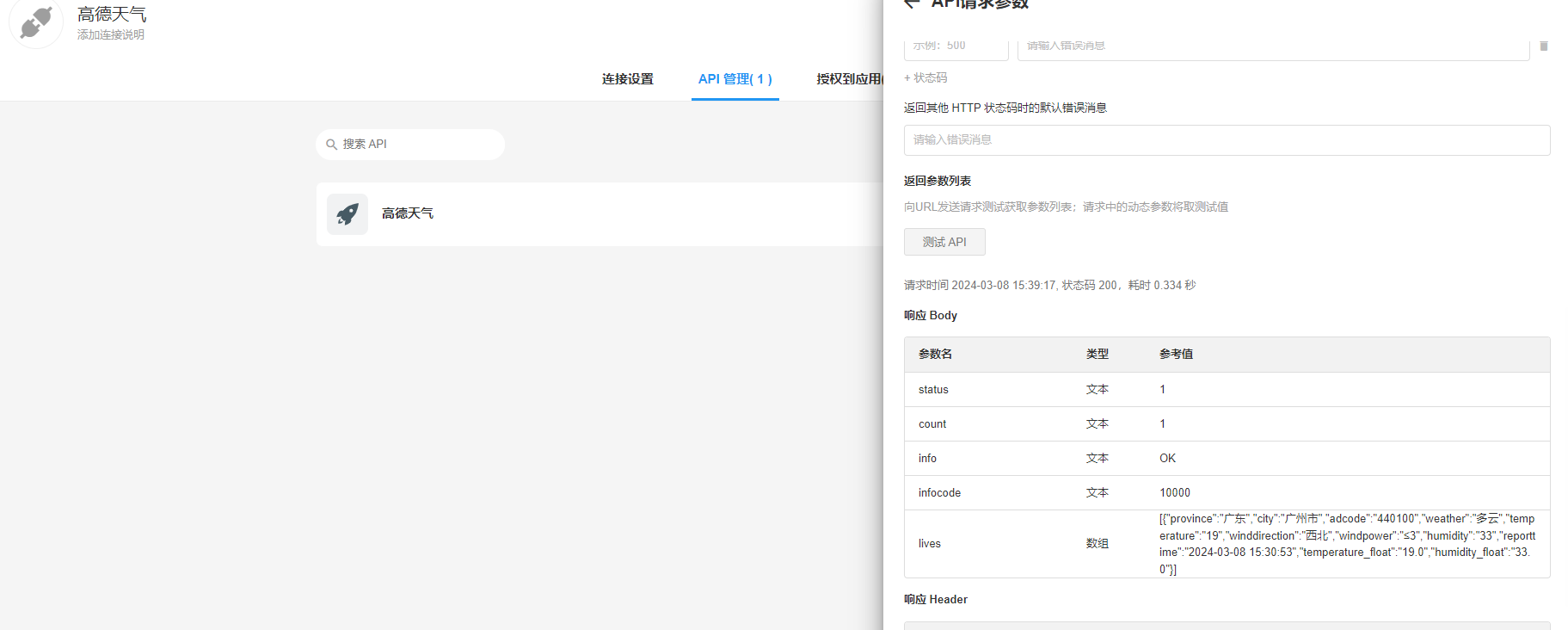Click the magnifier icon in the API search box
Viewport: 1568px width, 630px height.
click(x=331, y=145)
